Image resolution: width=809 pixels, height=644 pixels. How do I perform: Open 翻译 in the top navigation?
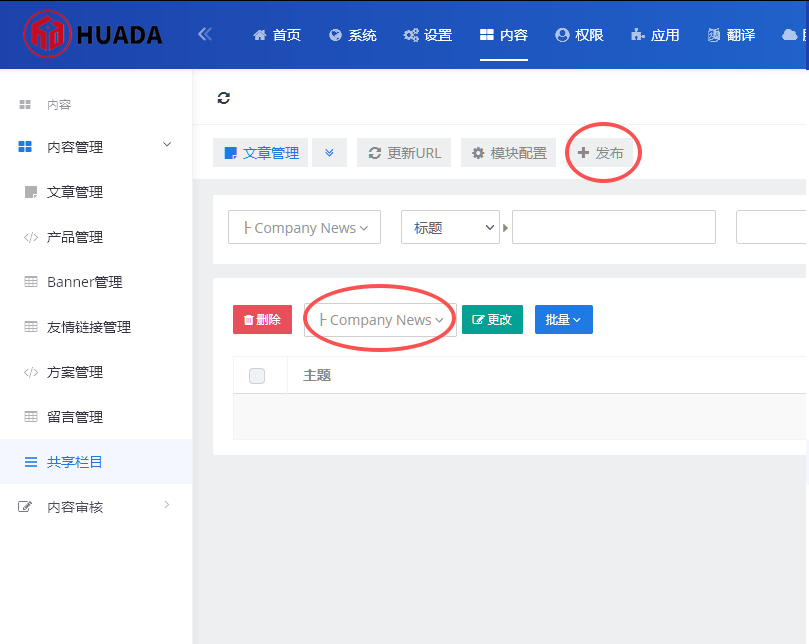pyautogui.click(x=731, y=35)
